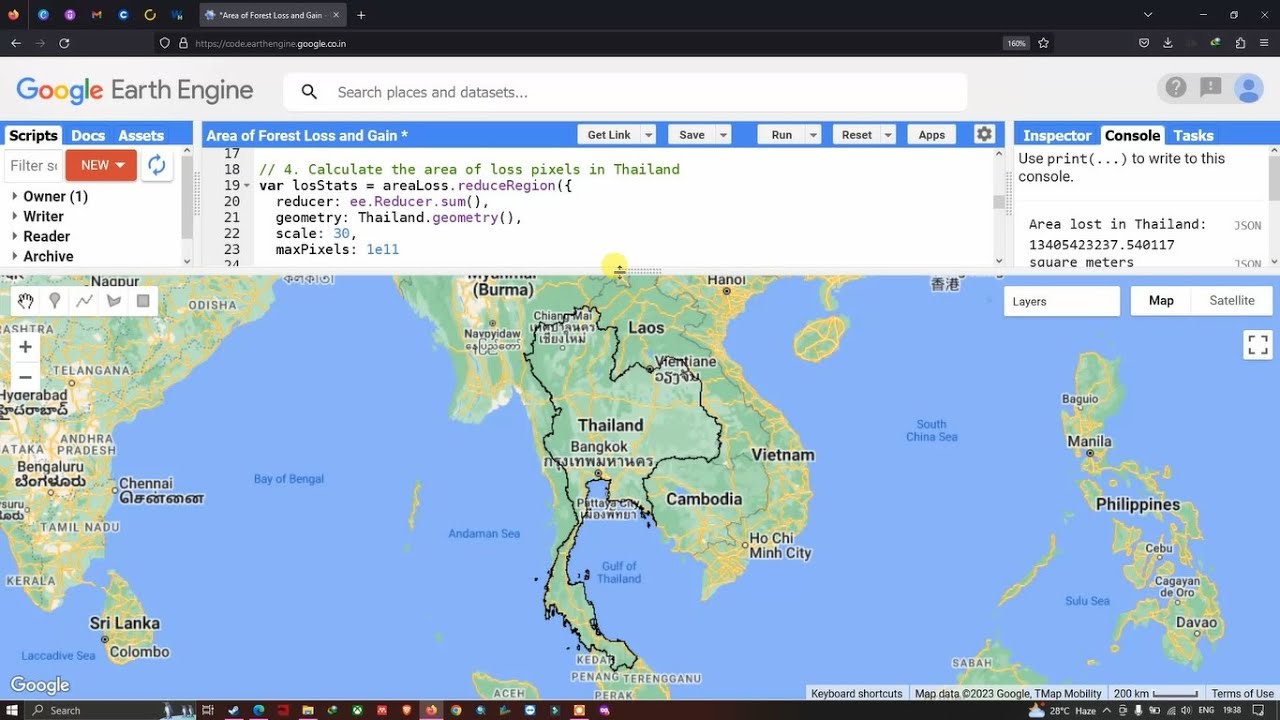
Task: Zoom in the map with plus button
Action: [26, 347]
